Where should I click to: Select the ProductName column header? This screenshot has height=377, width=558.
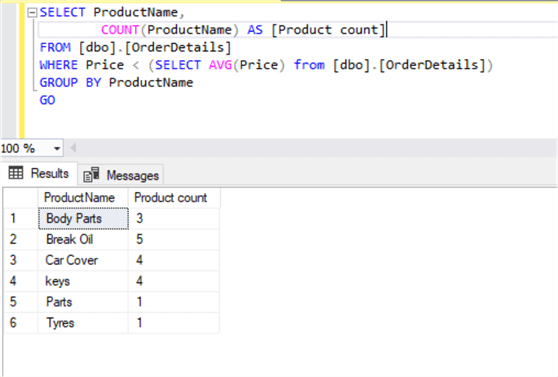click(x=83, y=198)
